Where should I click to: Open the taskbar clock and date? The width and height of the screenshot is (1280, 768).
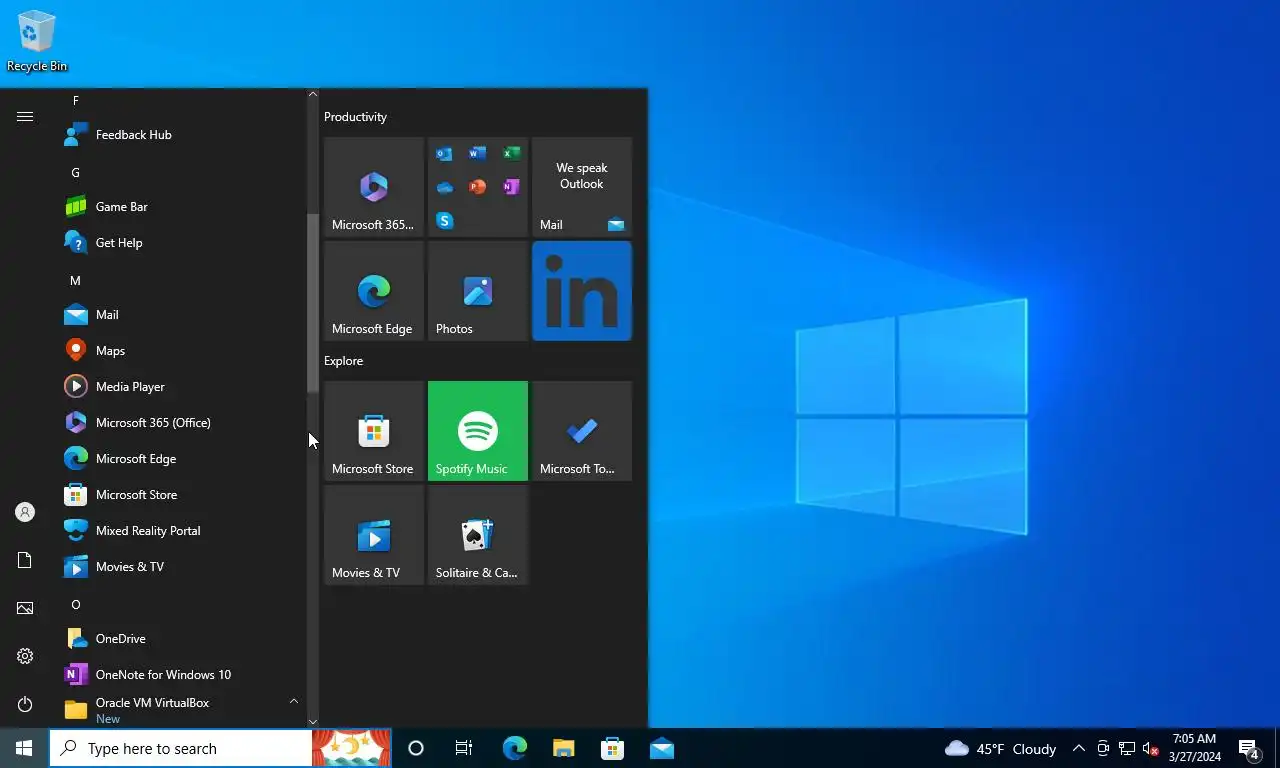tap(1194, 748)
